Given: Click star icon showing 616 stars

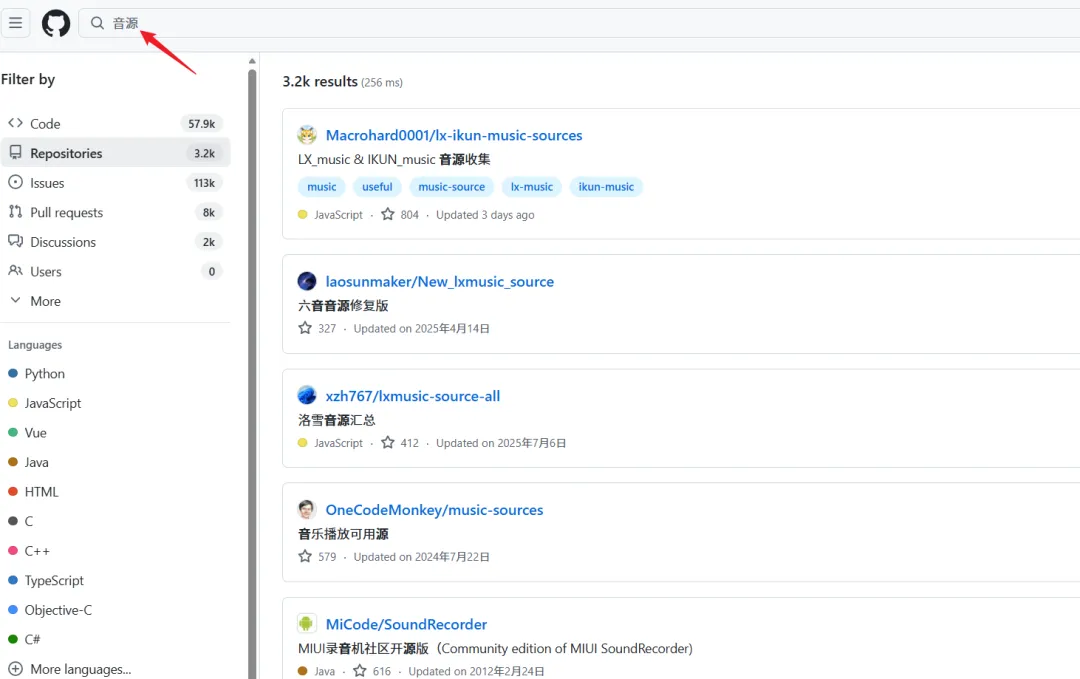Looking at the screenshot, I should click(360, 670).
